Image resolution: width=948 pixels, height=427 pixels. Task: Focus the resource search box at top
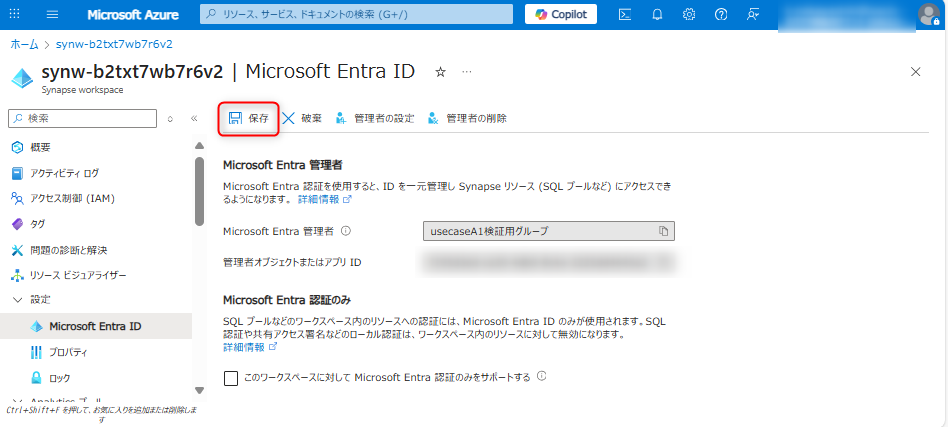pos(356,15)
